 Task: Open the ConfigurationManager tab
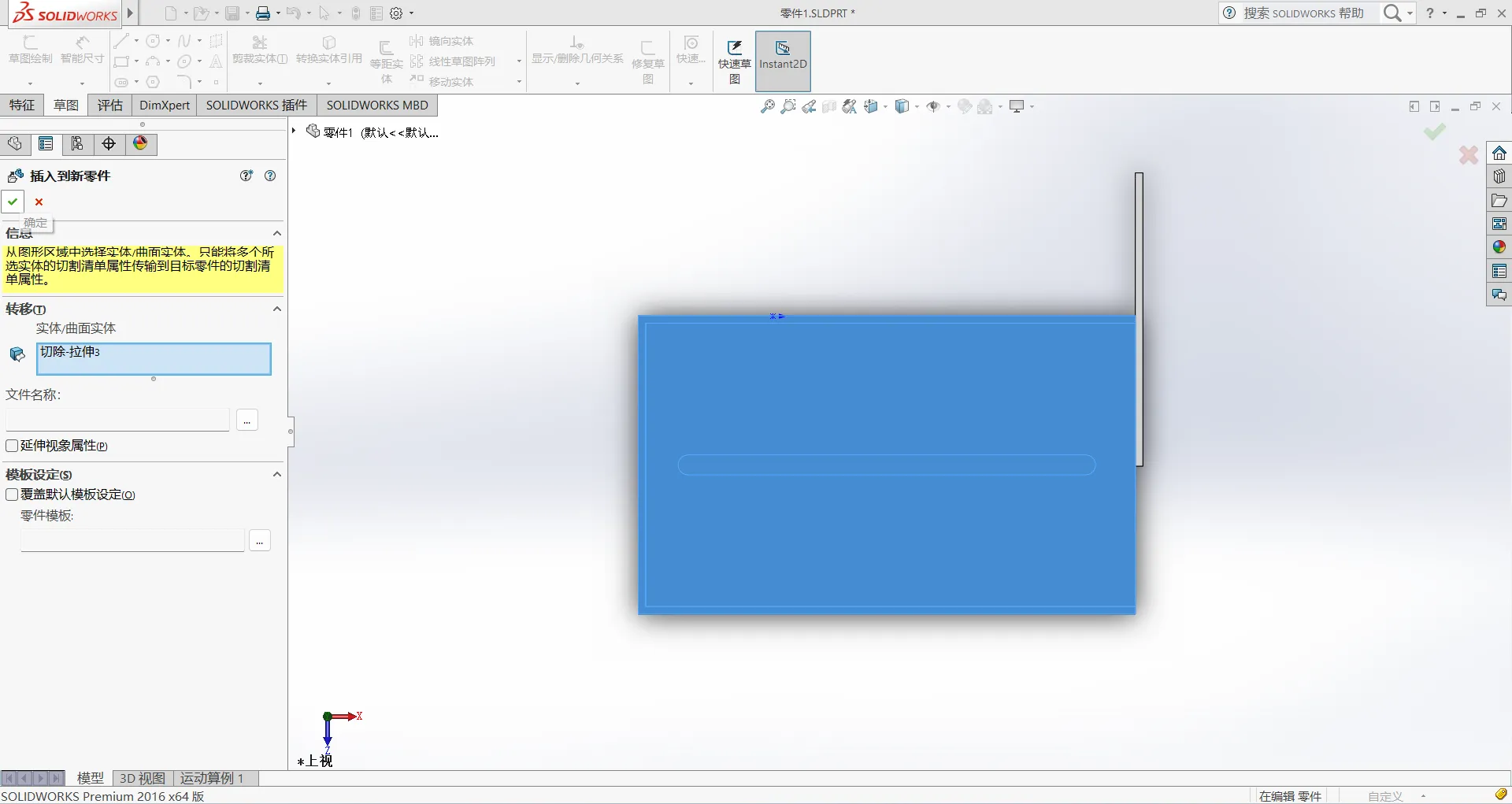tap(77, 143)
